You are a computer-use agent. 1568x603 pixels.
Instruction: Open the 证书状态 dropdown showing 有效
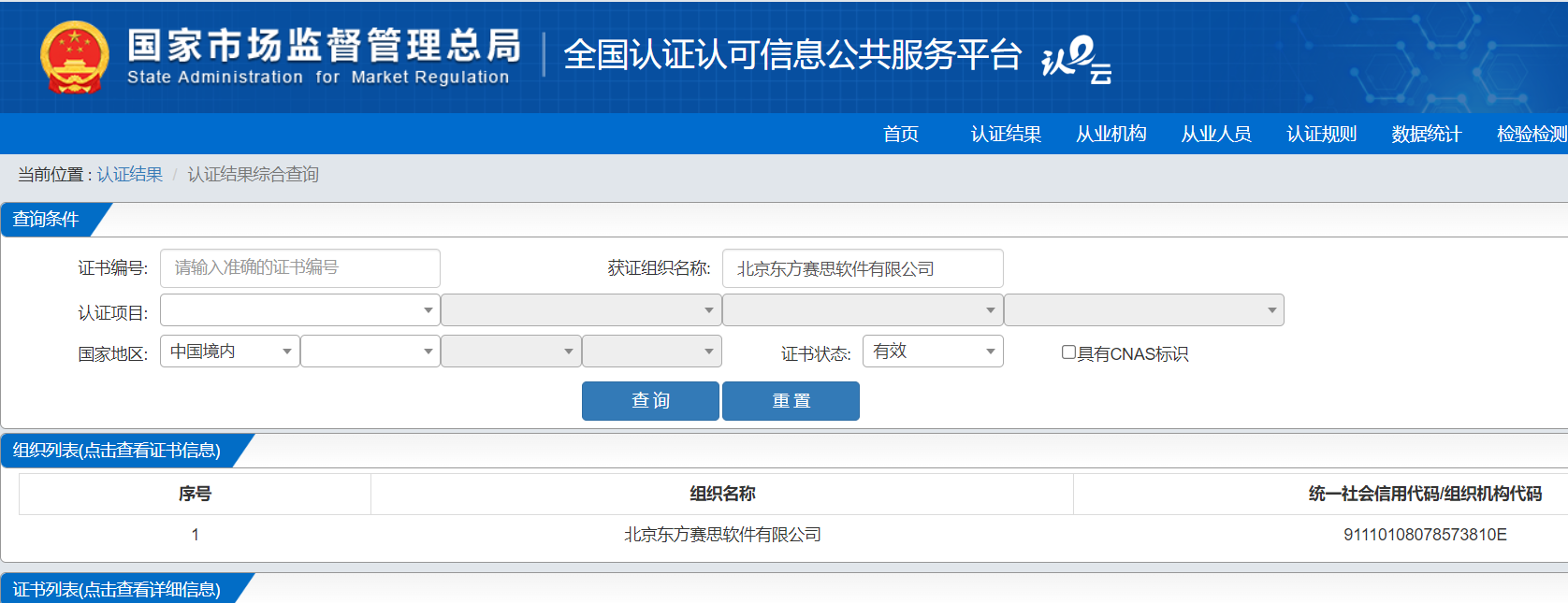933,352
